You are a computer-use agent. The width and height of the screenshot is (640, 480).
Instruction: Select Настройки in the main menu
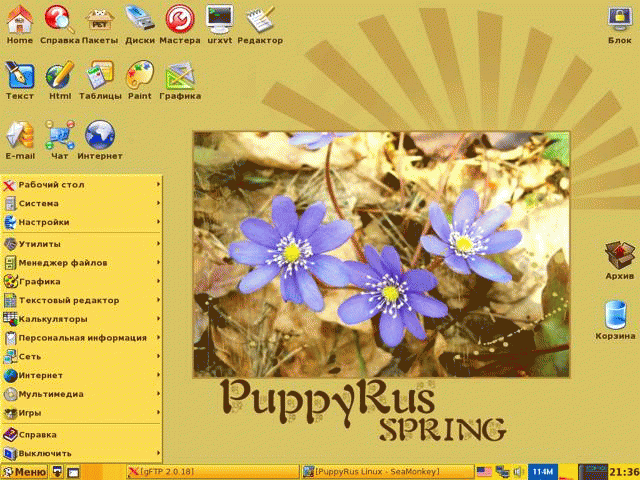coord(82,222)
